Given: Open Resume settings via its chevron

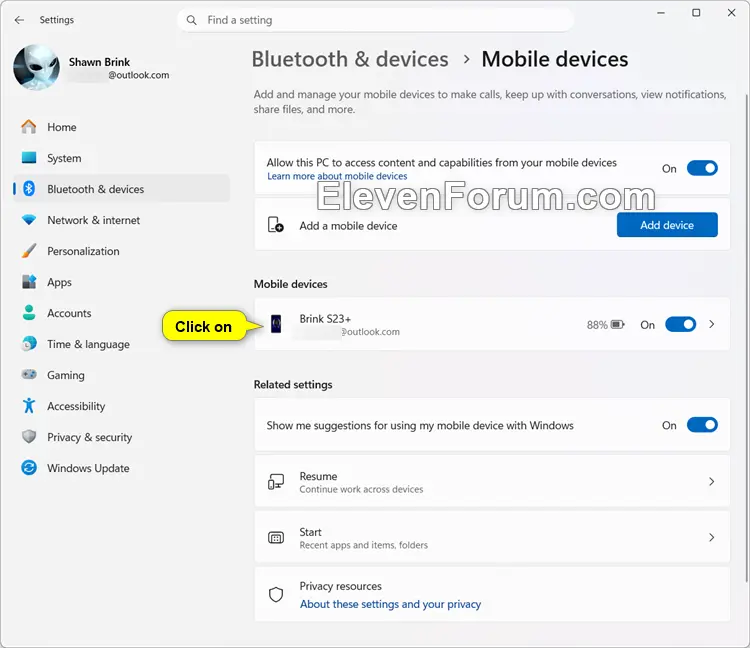Looking at the screenshot, I should 712,482.
